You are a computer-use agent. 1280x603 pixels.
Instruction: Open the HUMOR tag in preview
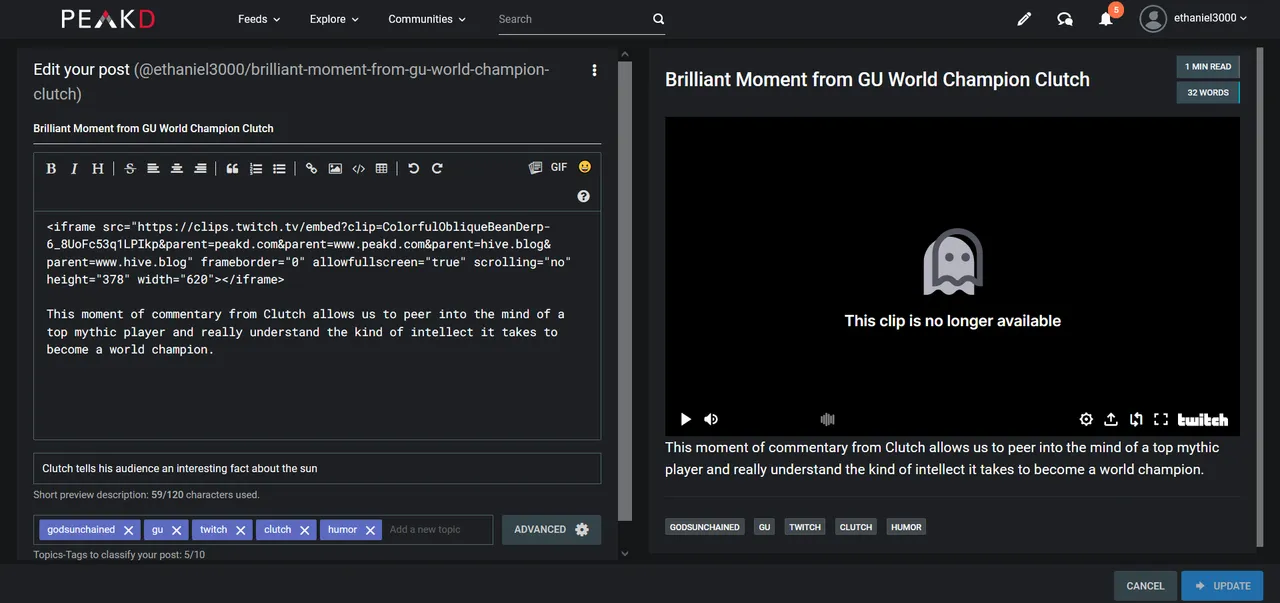coord(906,527)
